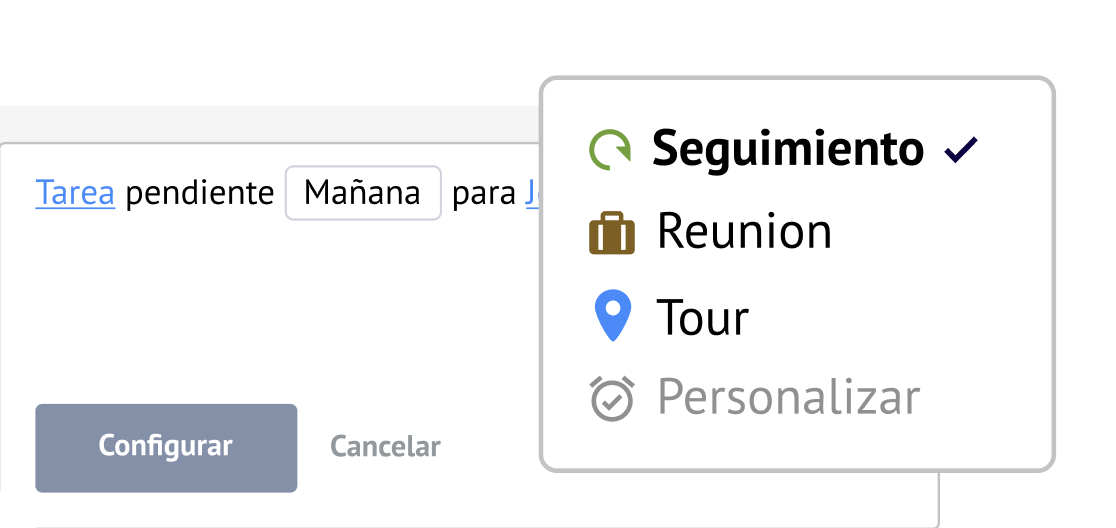Click the word "para" after Mañana
Screen dimensions: 1116x528
tap(484, 192)
